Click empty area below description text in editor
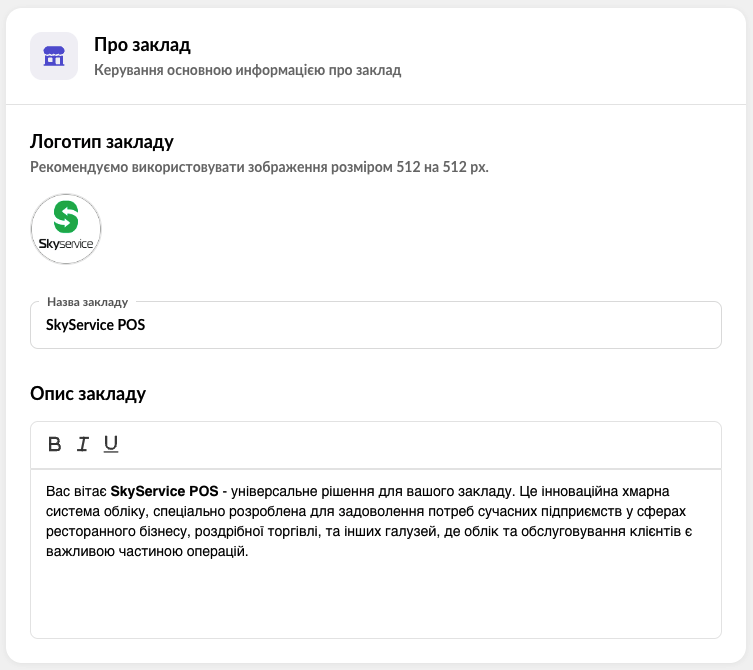The image size is (753, 670). tap(375, 600)
